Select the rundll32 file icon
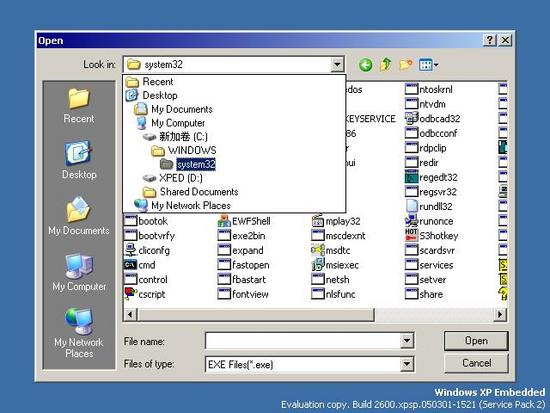This screenshot has width=550, height=413. [x=411, y=206]
